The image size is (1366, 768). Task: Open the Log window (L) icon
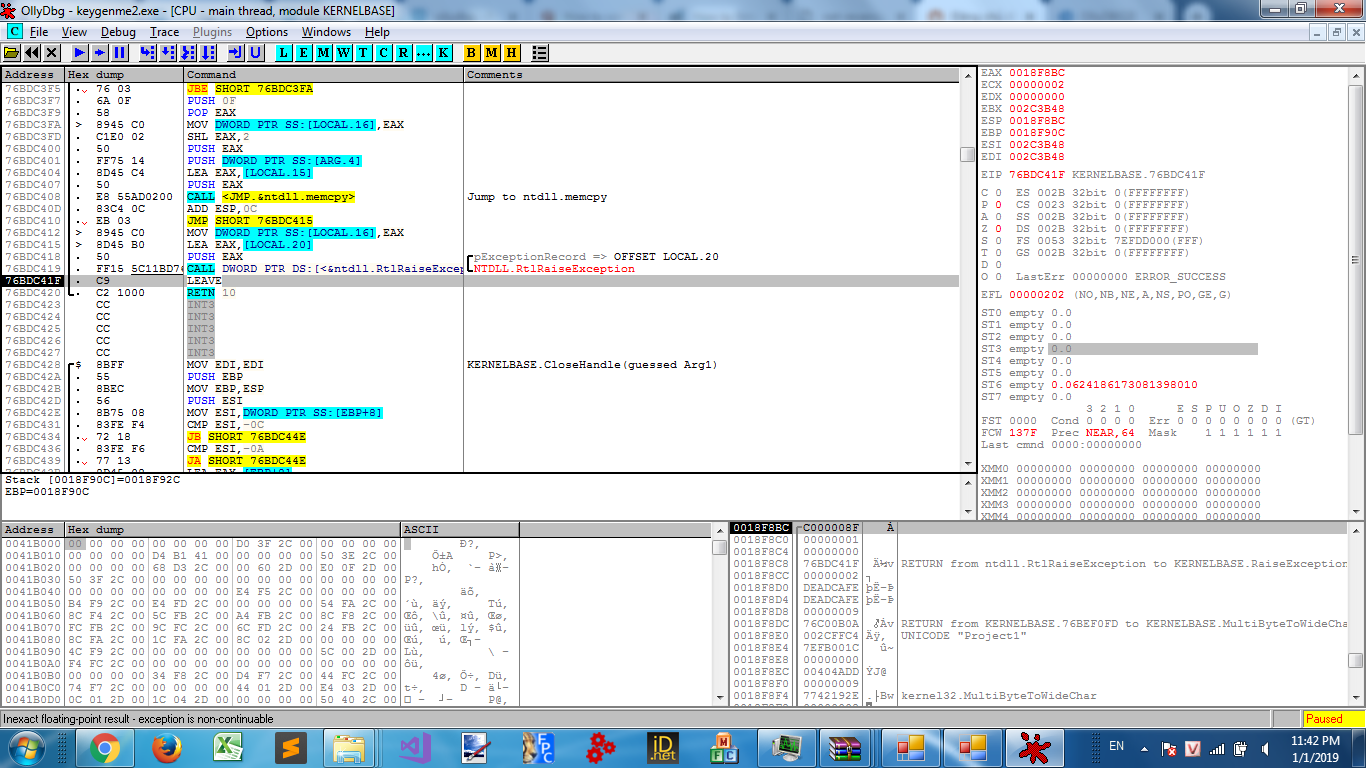point(284,52)
